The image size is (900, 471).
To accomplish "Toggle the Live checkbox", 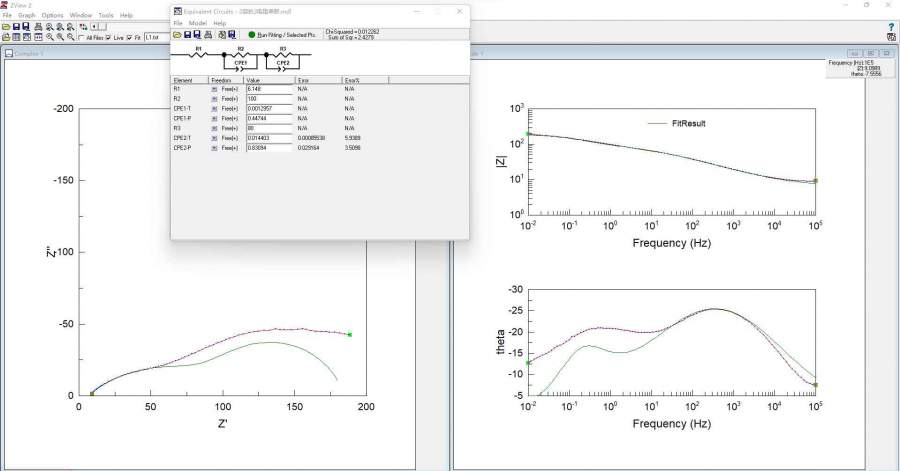I will pyautogui.click(x=108, y=38).
